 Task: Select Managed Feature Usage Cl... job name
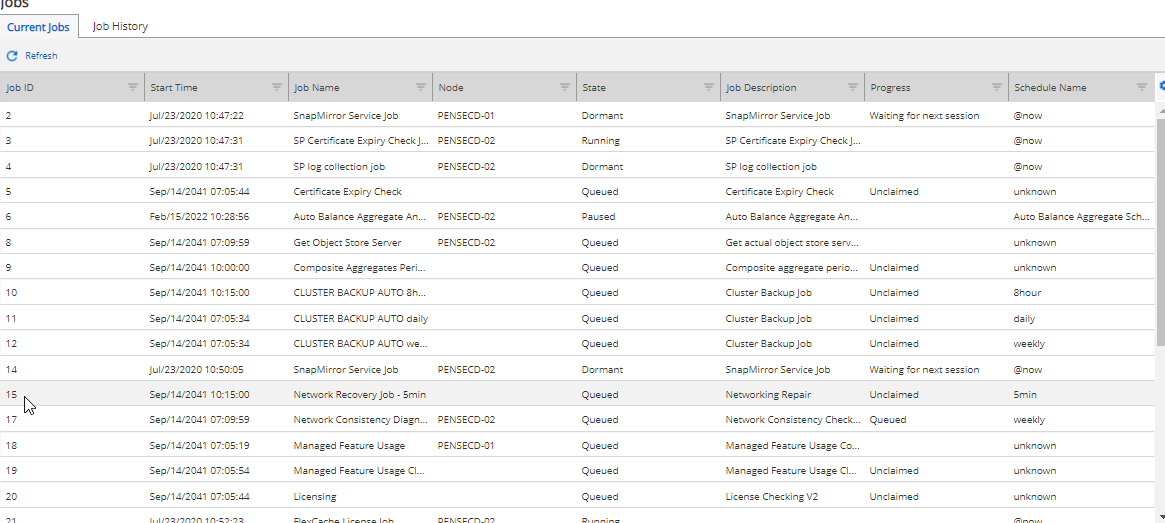pyautogui.click(x=360, y=471)
